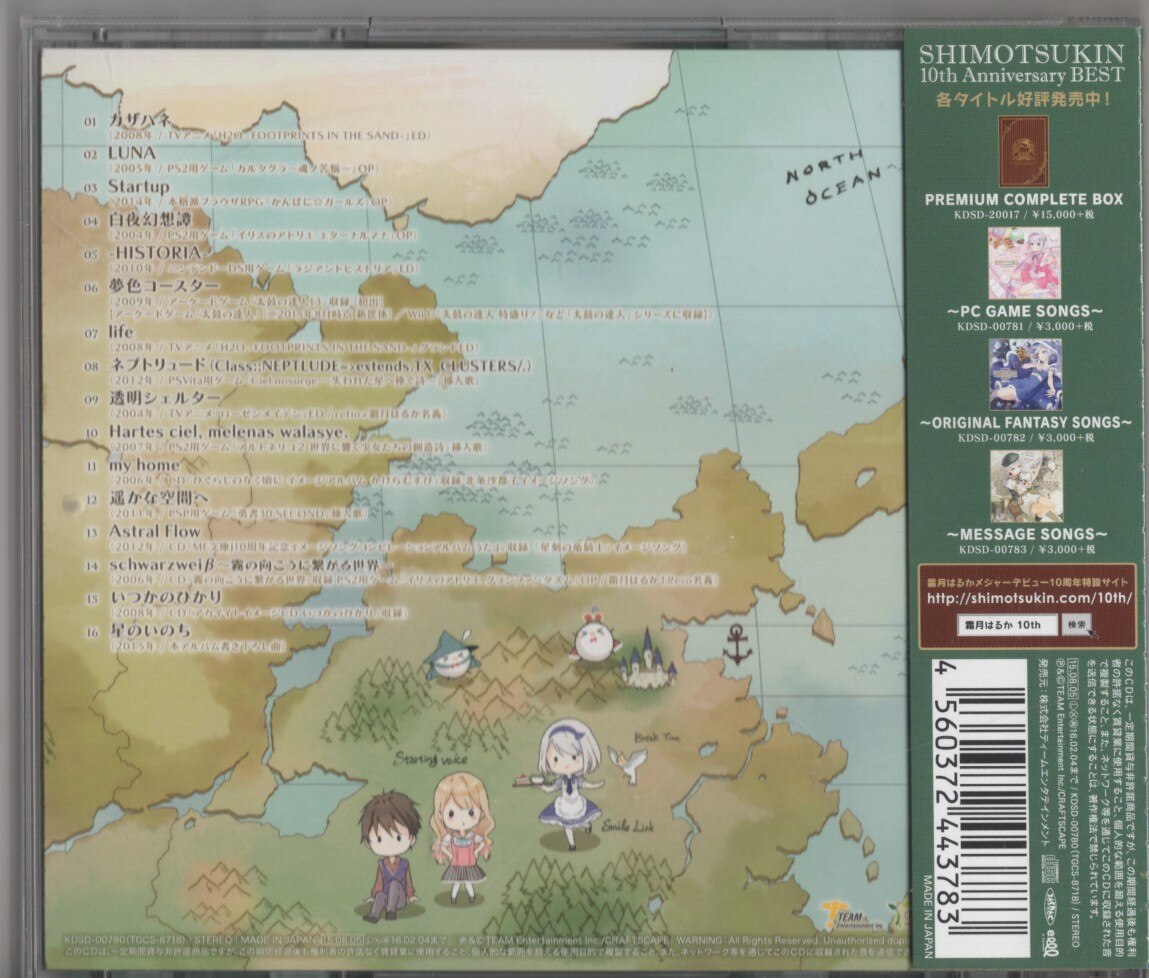Viewport: 1149px width, 978px height.
Task: Click the KDSD-00782 / ¥3,000+税 price
Action: tap(1025, 437)
